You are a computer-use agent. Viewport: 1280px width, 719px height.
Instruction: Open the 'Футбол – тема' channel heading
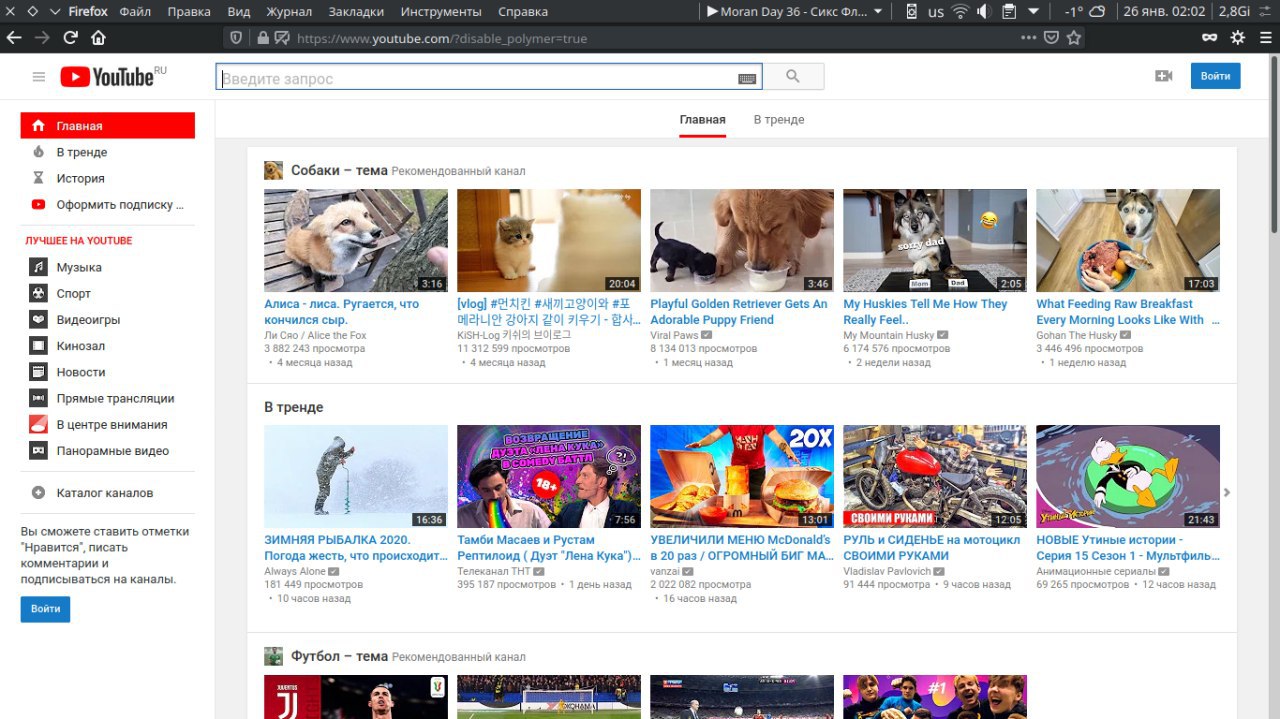click(339, 656)
